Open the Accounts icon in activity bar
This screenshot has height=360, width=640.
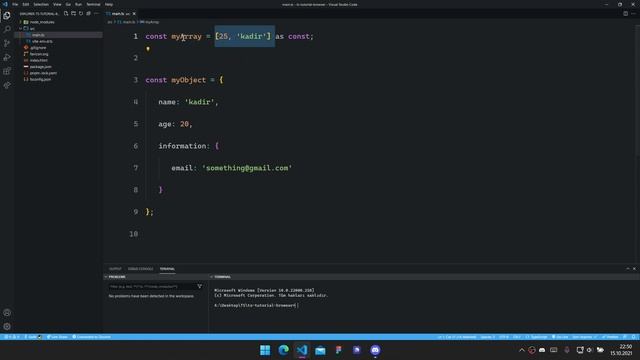(7, 313)
